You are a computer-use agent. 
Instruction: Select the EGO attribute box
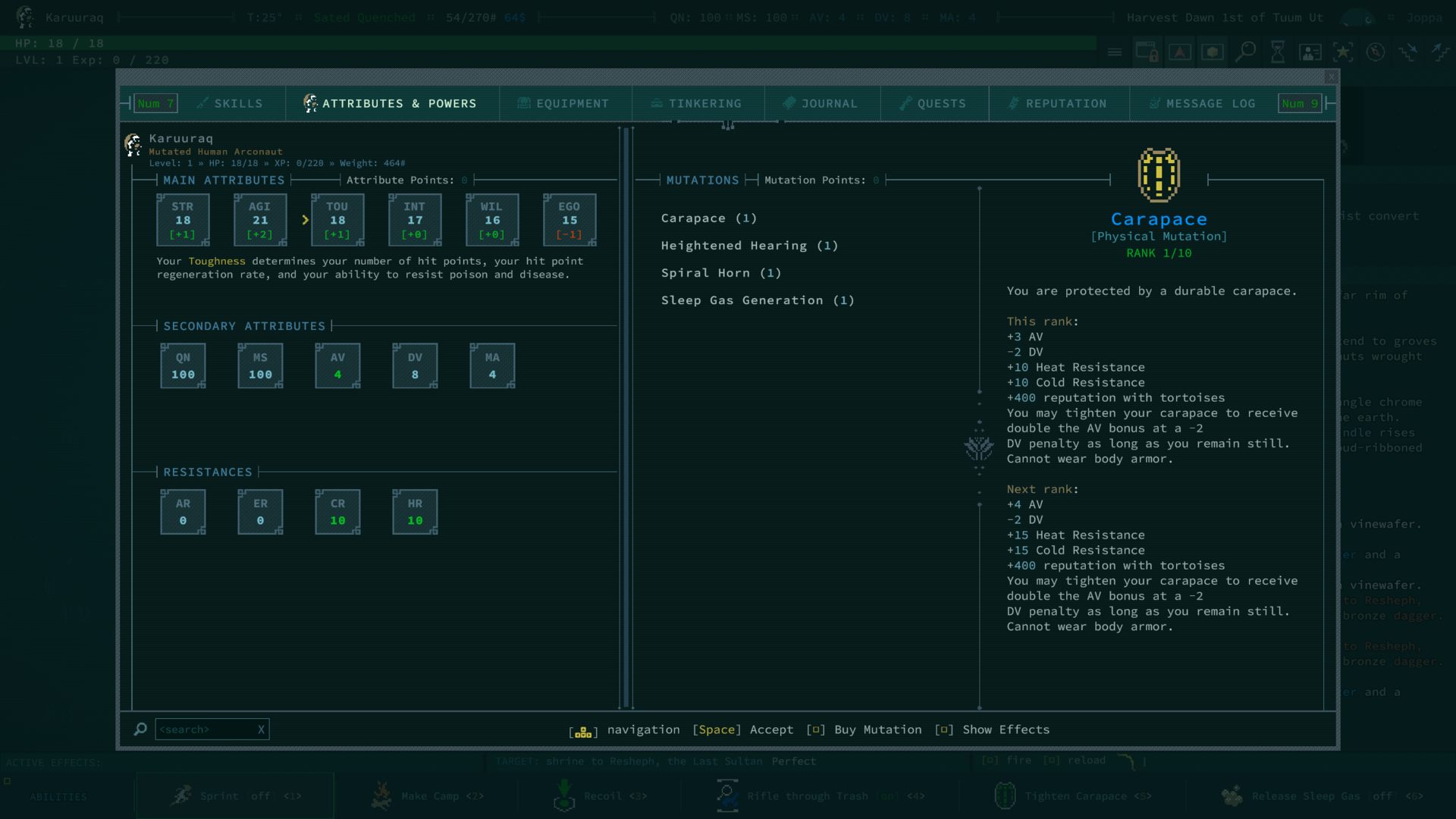(x=569, y=220)
